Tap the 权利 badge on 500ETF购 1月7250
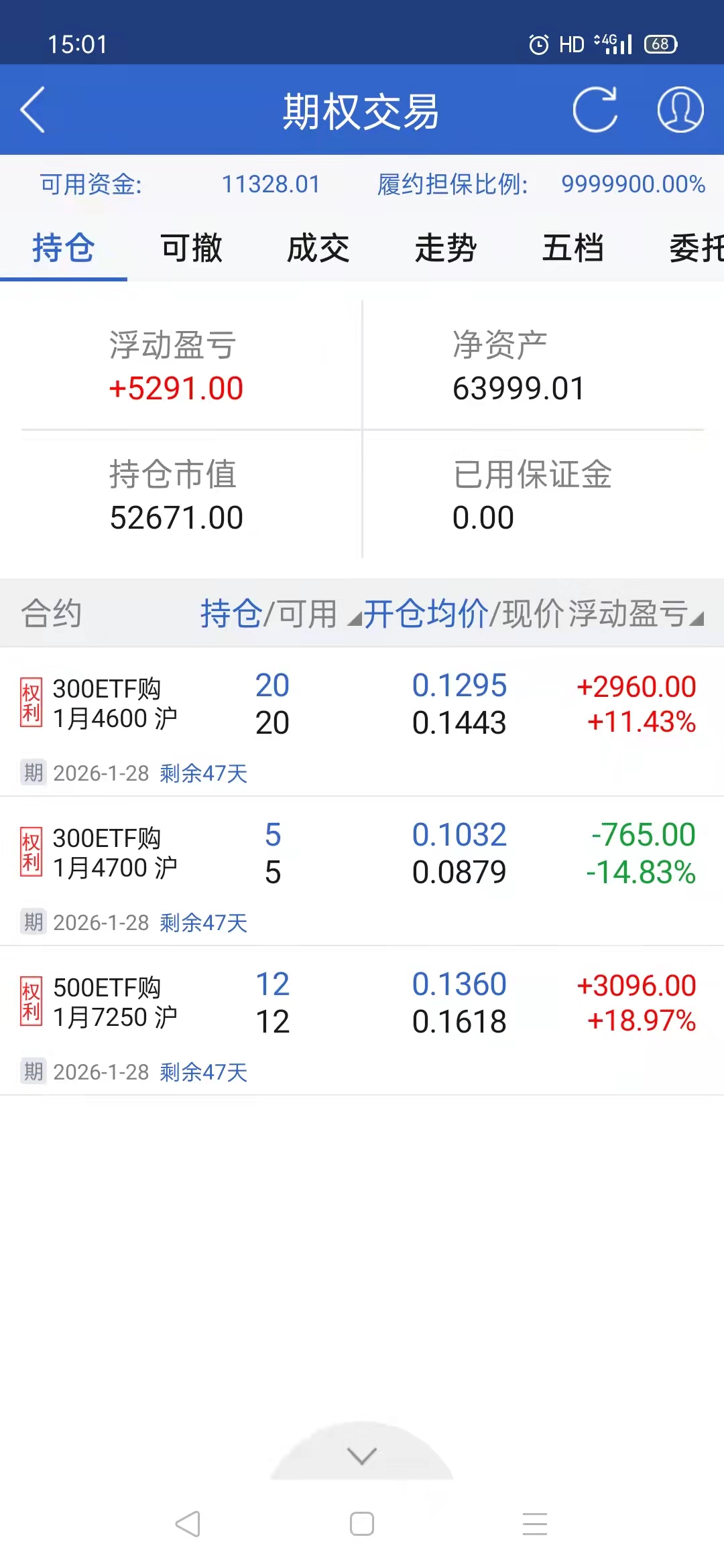 click(x=32, y=1001)
